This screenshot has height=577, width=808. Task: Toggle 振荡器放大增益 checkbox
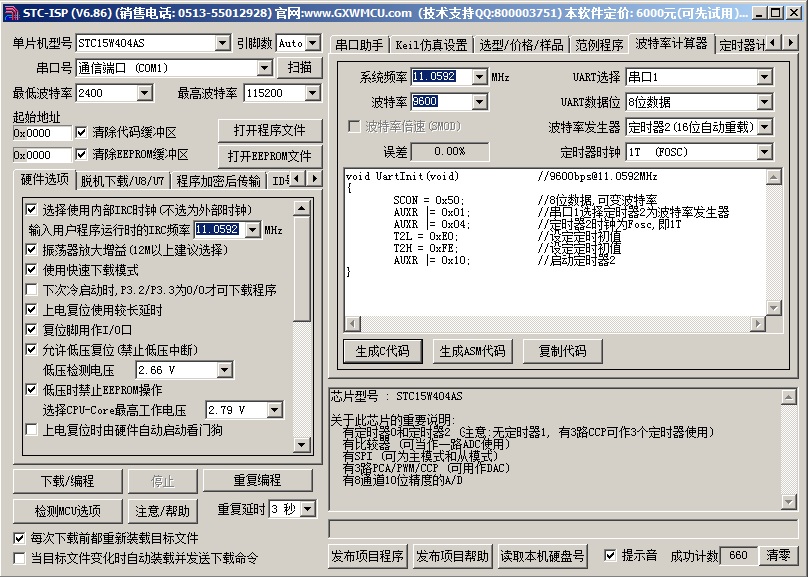[31, 250]
